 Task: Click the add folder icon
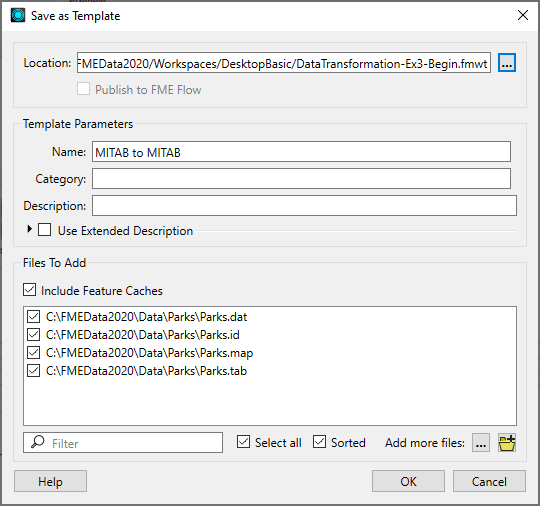[507, 443]
